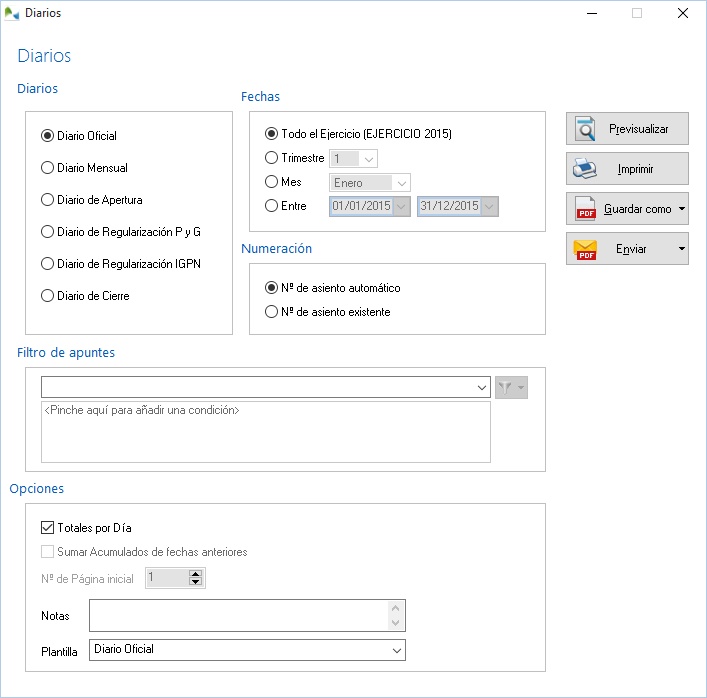Screen dimensions: 707x698
Task: Click the Notas text field
Action: [x=238, y=616]
